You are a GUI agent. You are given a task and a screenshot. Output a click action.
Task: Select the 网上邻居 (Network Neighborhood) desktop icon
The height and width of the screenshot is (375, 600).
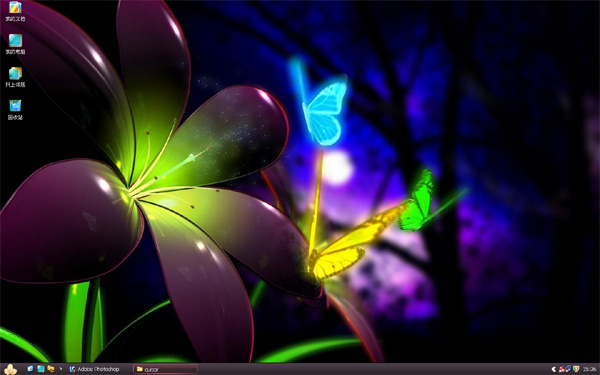click(15, 77)
